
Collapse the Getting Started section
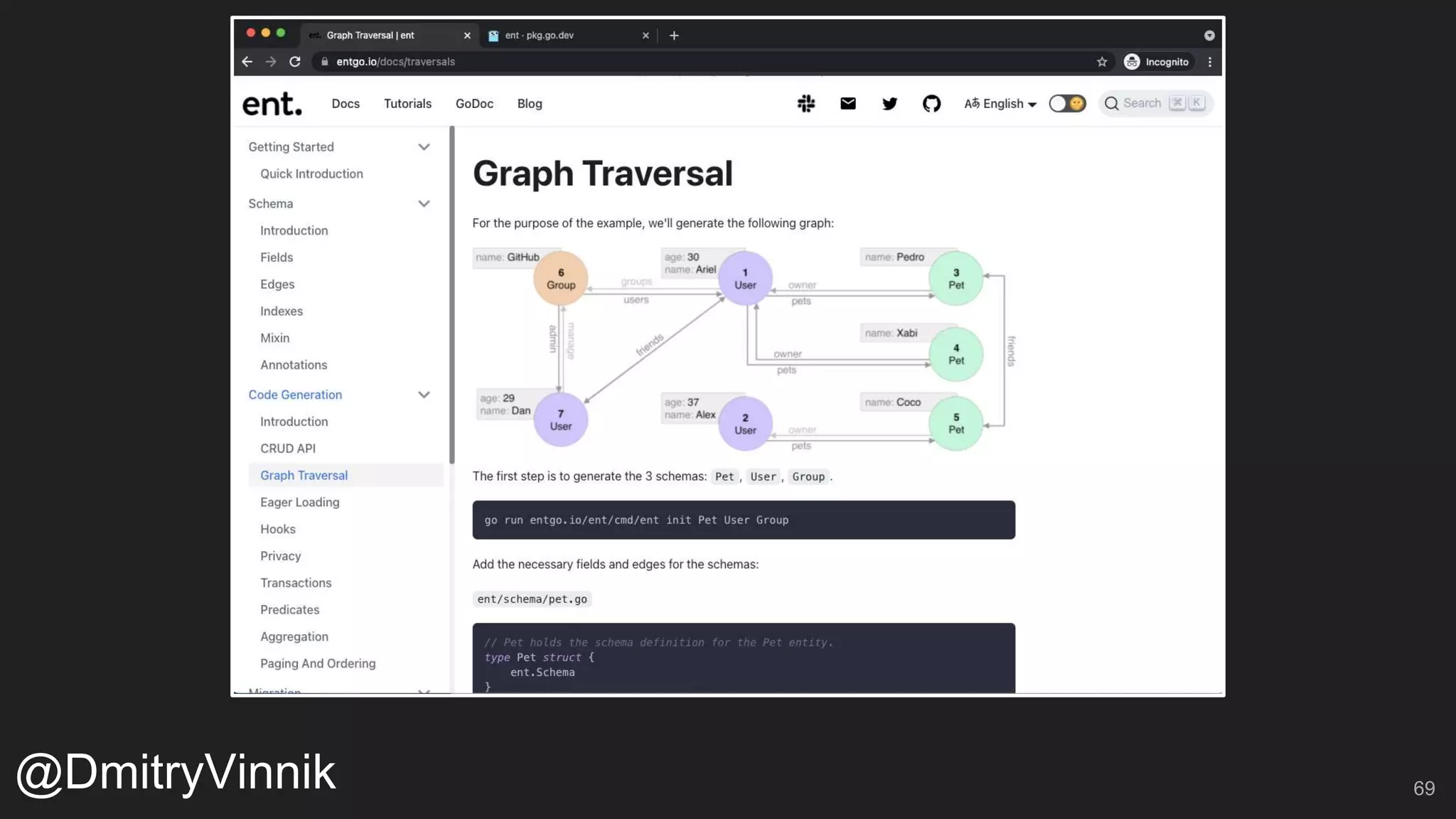424,147
